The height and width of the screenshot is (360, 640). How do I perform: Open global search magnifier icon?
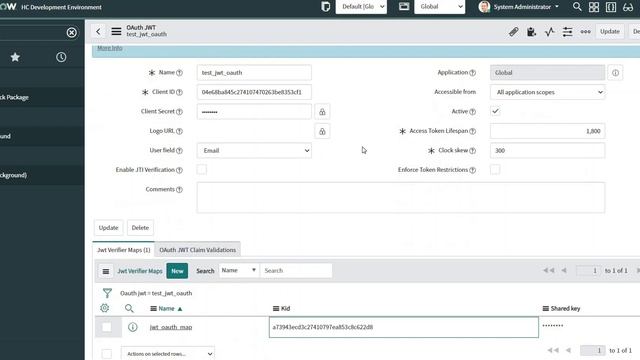click(x=577, y=7)
